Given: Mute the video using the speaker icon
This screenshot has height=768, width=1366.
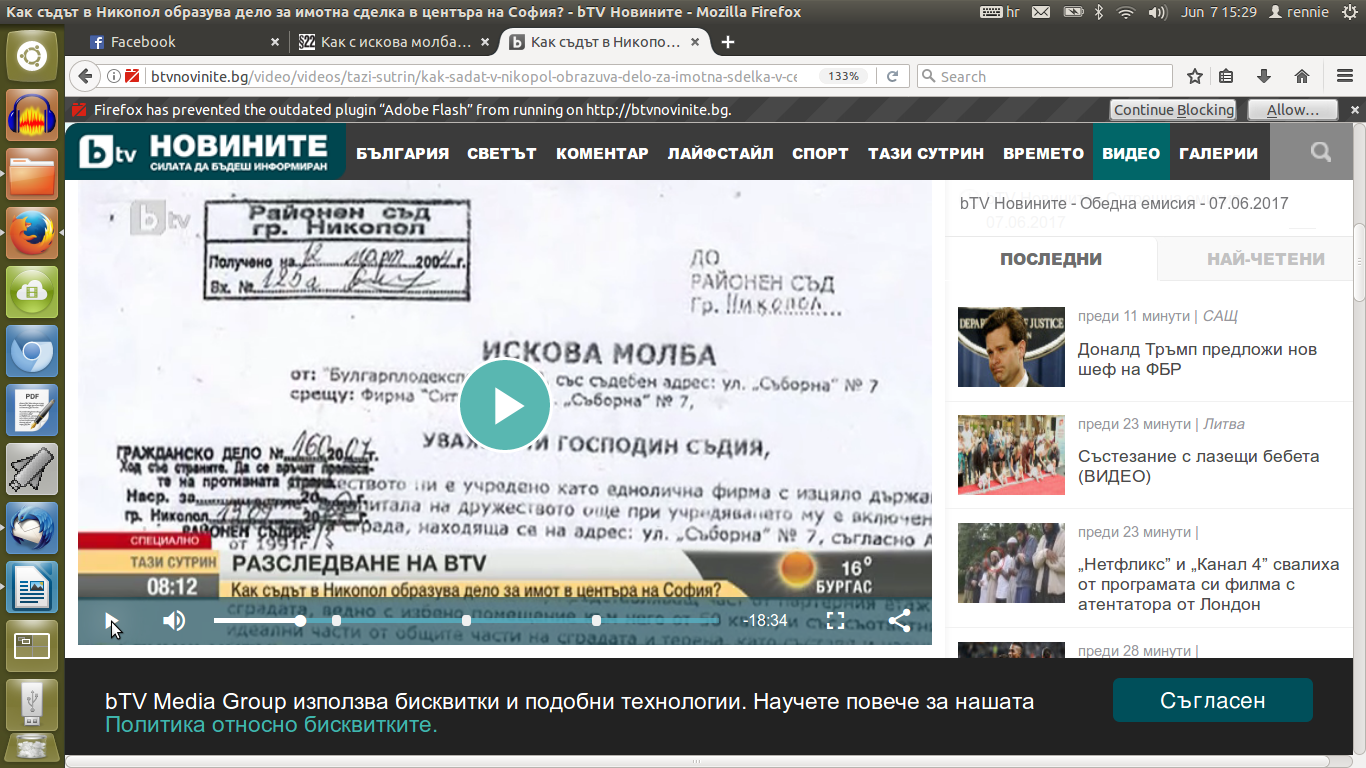Looking at the screenshot, I should tap(174, 621).
